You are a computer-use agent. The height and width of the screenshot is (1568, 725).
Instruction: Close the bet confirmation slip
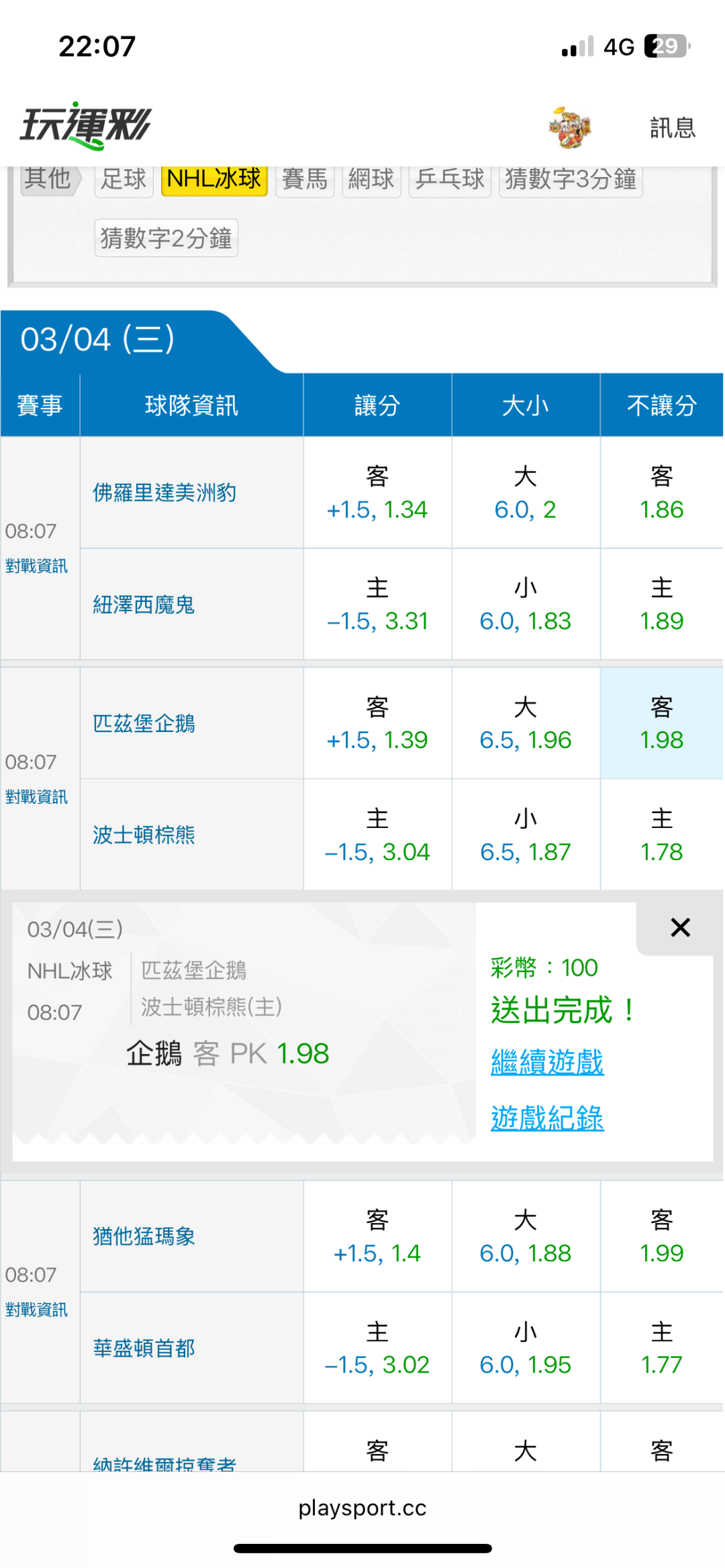coord(680,928)
